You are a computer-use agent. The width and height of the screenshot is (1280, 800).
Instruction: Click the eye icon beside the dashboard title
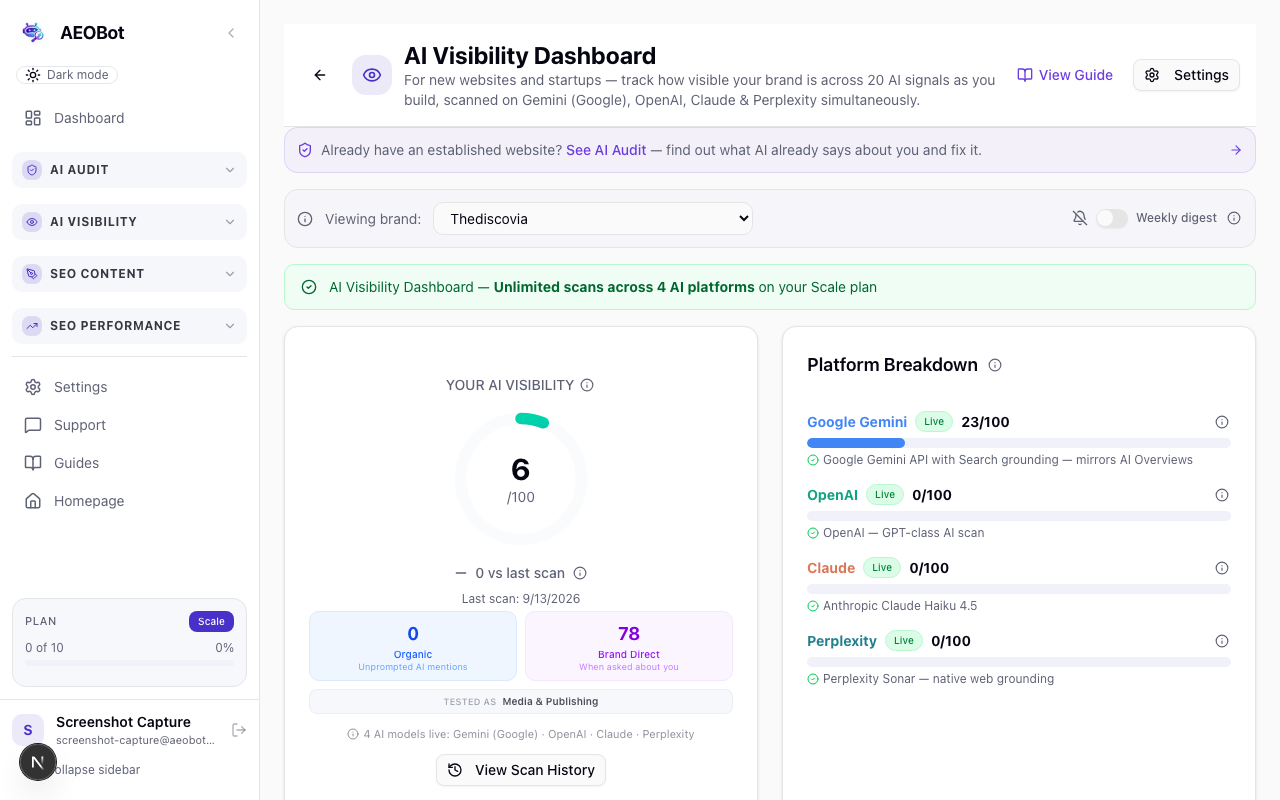point(372,75)
